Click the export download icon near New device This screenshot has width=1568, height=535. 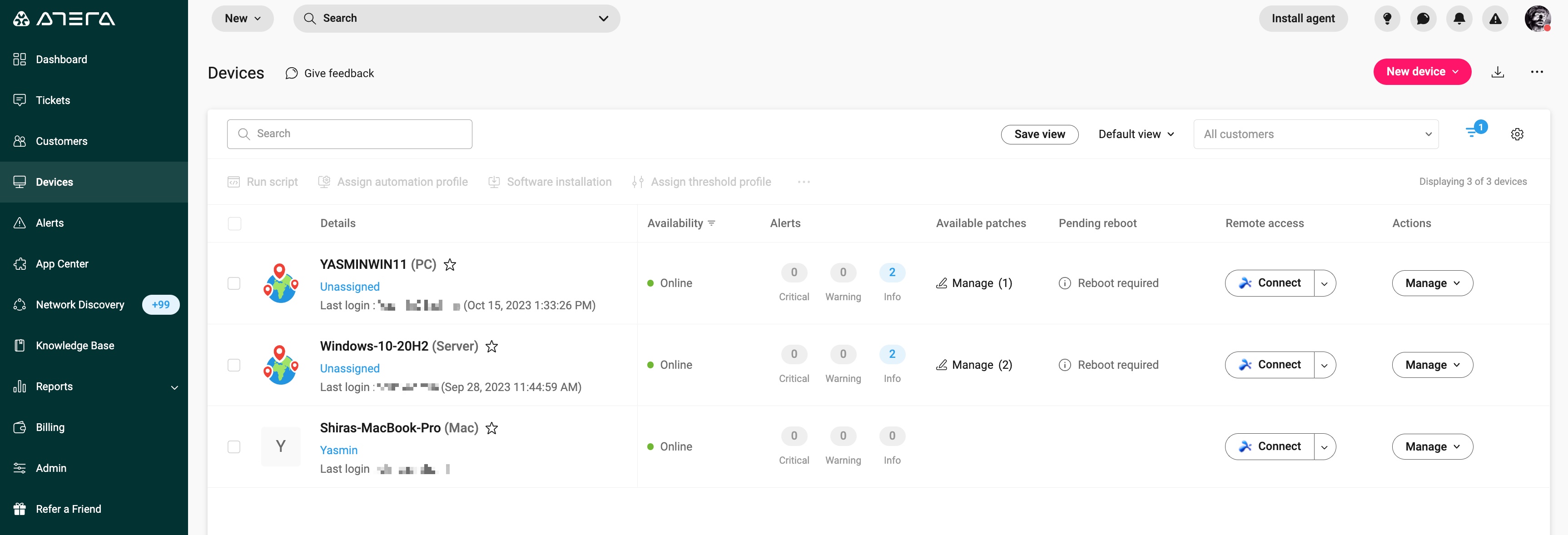[1498, 72]
